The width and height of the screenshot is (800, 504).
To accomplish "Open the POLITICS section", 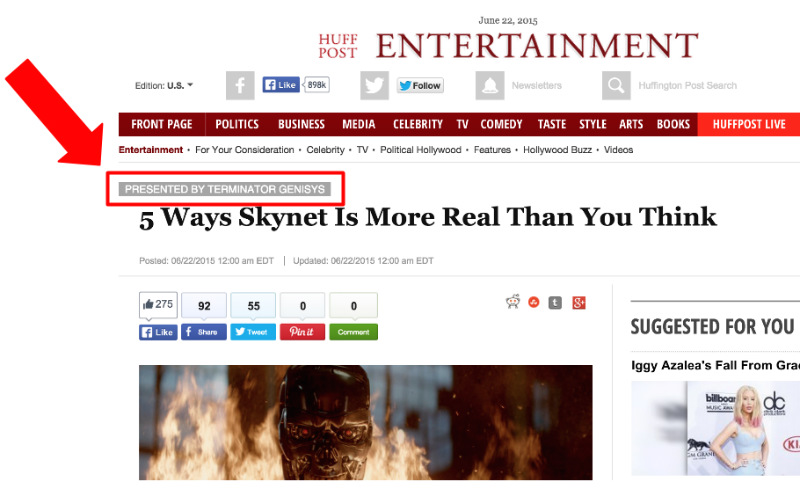I will pos(237,124).
